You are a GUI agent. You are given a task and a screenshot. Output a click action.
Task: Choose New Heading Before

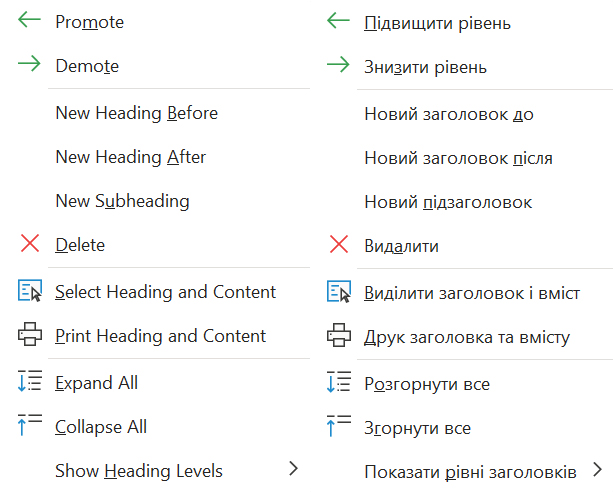click(136, 113)
